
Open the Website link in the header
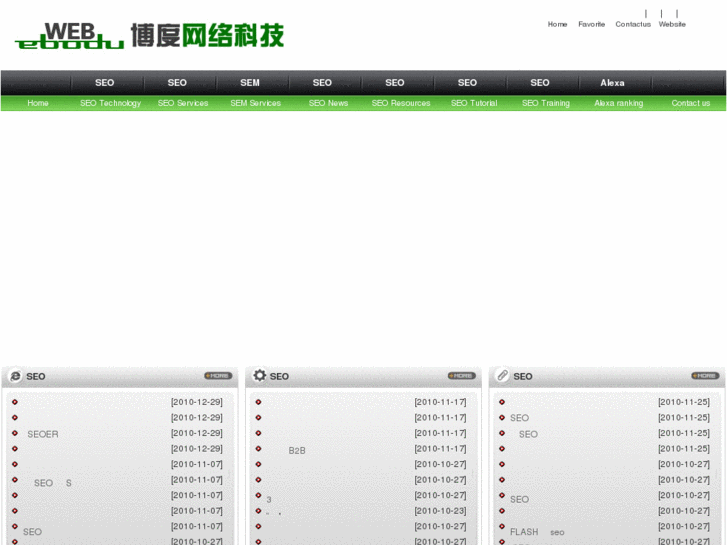pos(672,24)
